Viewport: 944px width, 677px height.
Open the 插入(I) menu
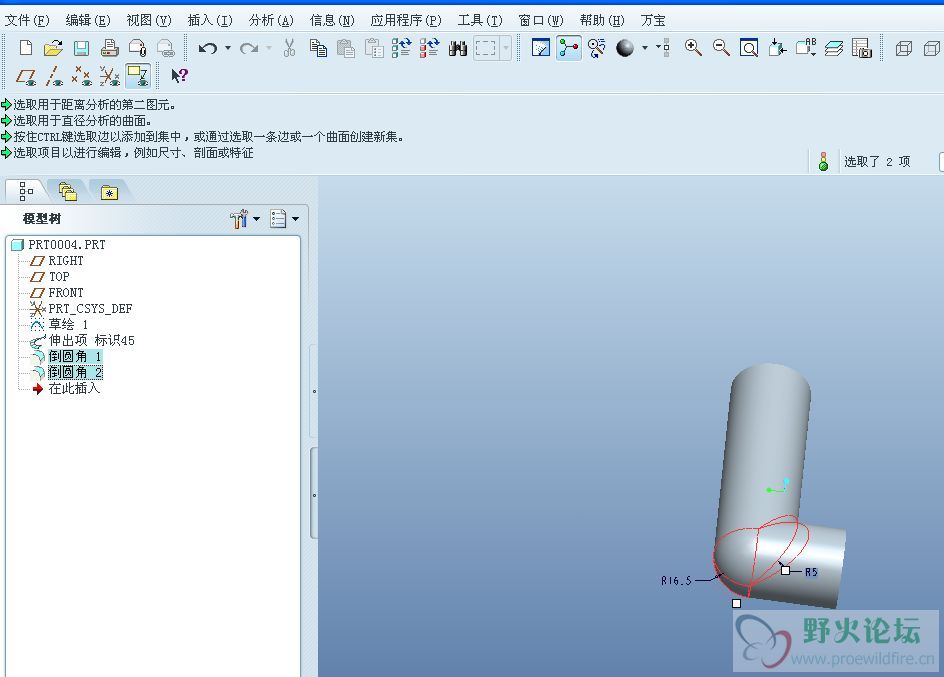[210, 20]
